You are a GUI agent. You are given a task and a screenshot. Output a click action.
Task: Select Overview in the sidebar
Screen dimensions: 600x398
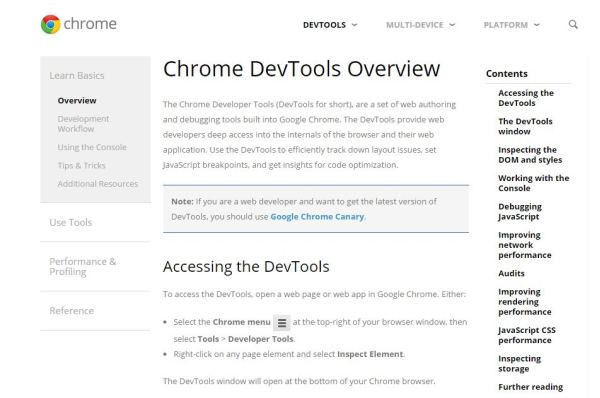(x=77, y=101)
